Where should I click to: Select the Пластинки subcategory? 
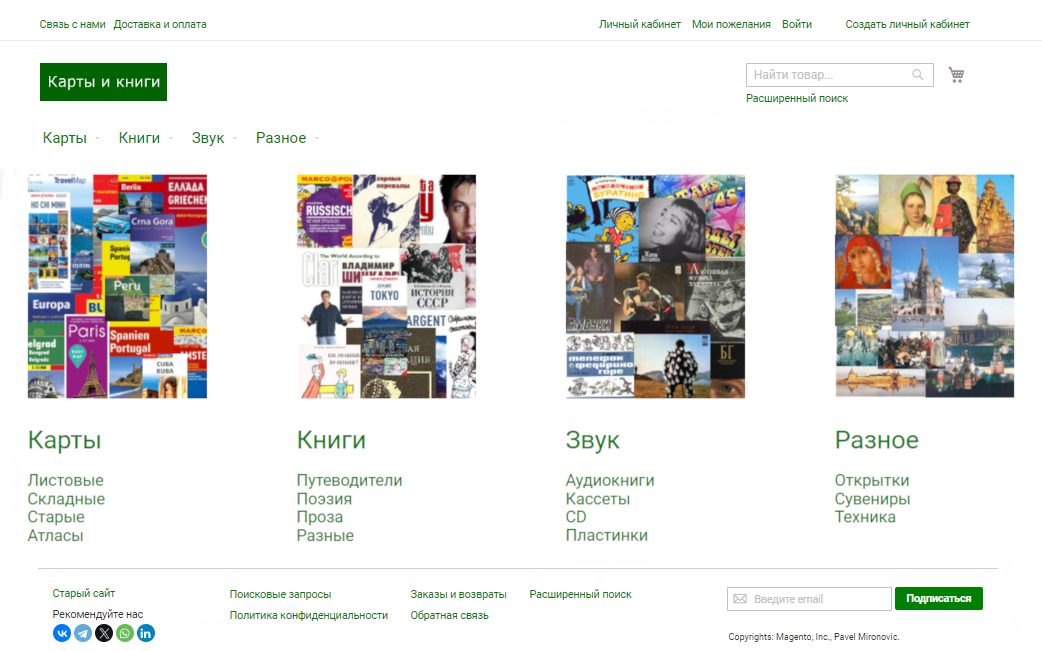point(607,535)
